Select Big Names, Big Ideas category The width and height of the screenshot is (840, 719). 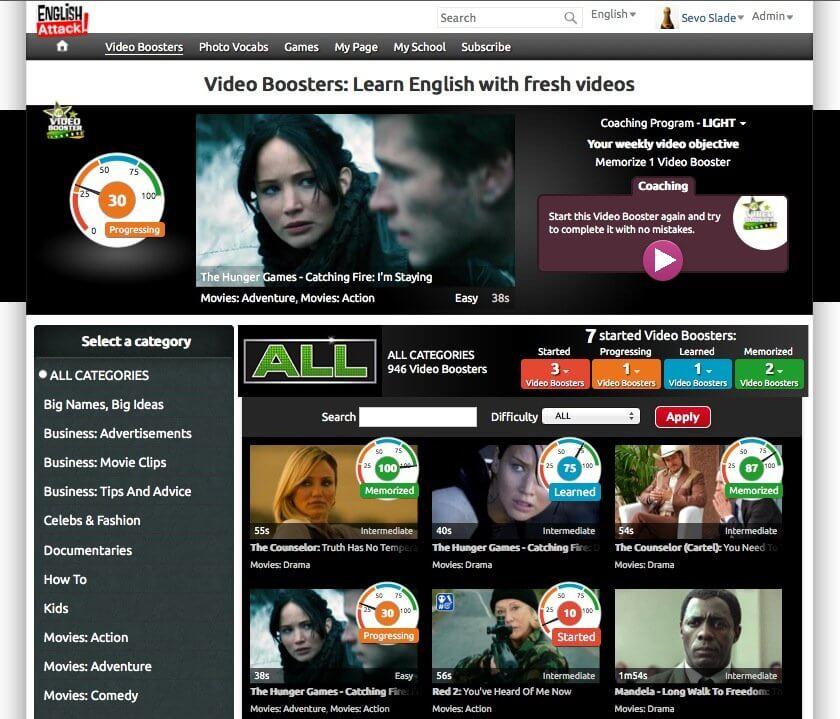(x=103, y=405)
